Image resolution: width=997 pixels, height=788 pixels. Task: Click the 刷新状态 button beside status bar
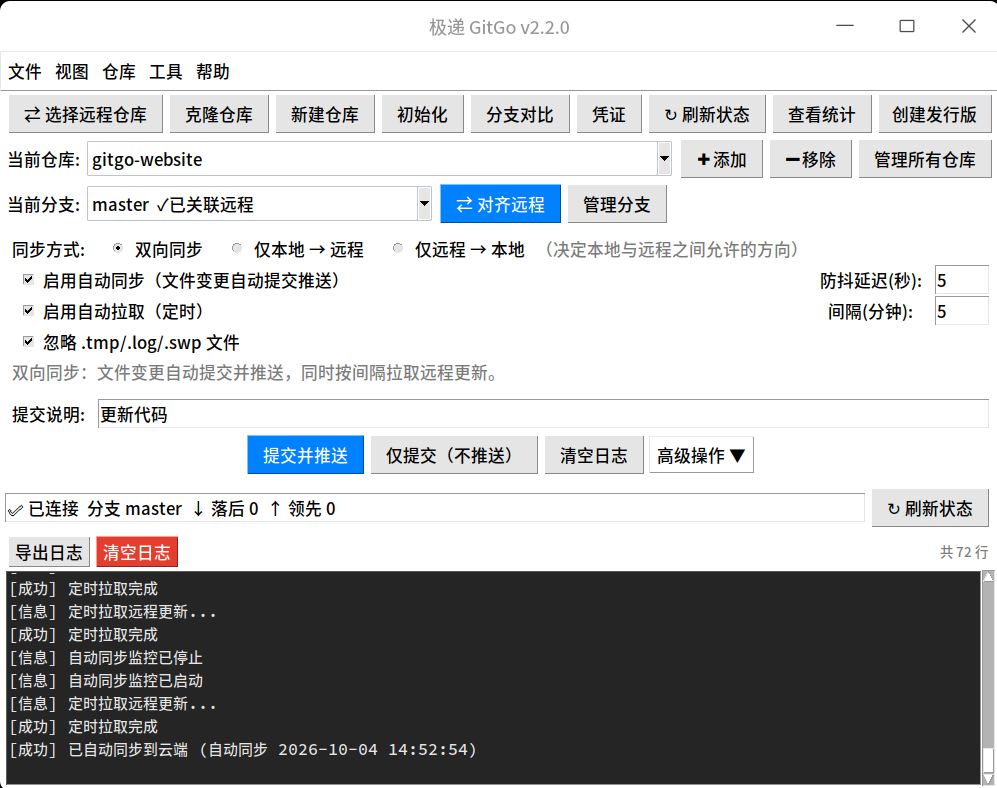[930, 508]
